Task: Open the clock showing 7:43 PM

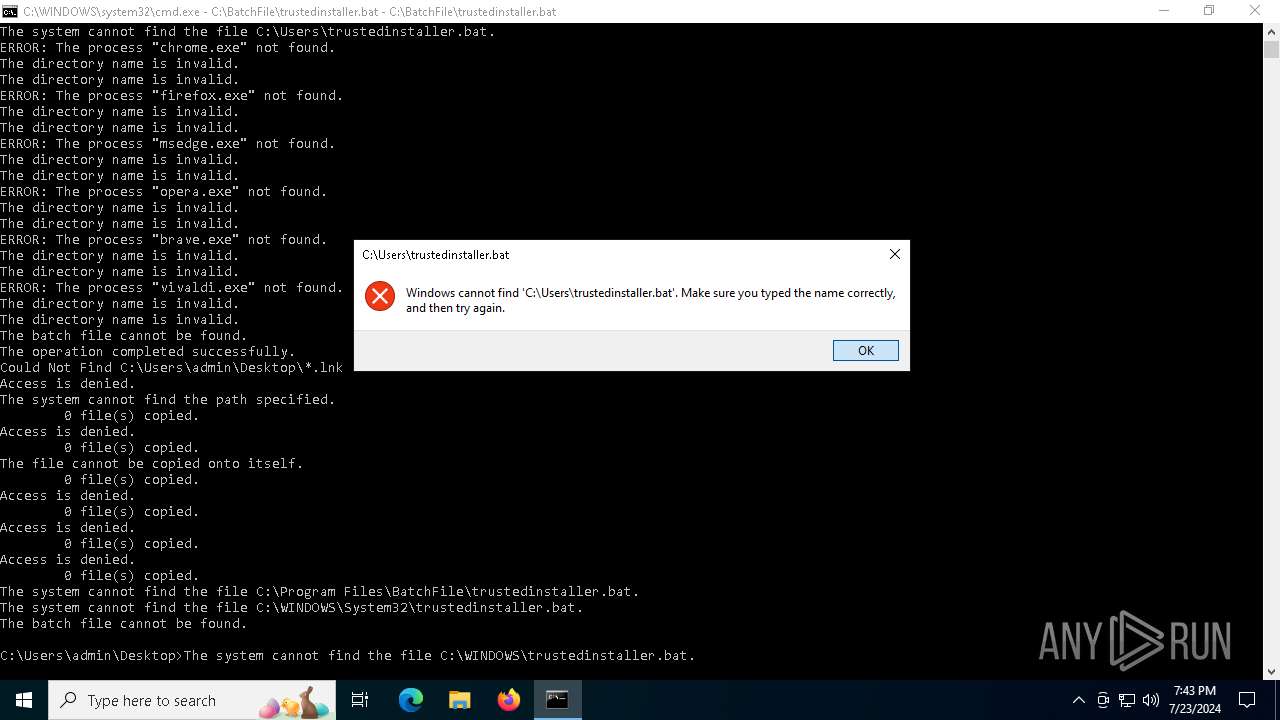Action: point(1195,700)
